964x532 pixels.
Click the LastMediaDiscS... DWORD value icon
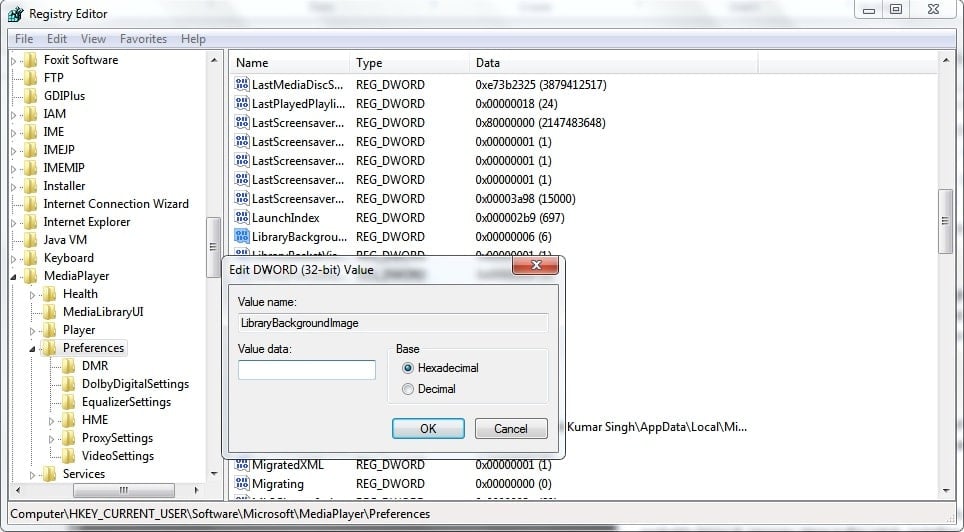(x=242, y=84)
